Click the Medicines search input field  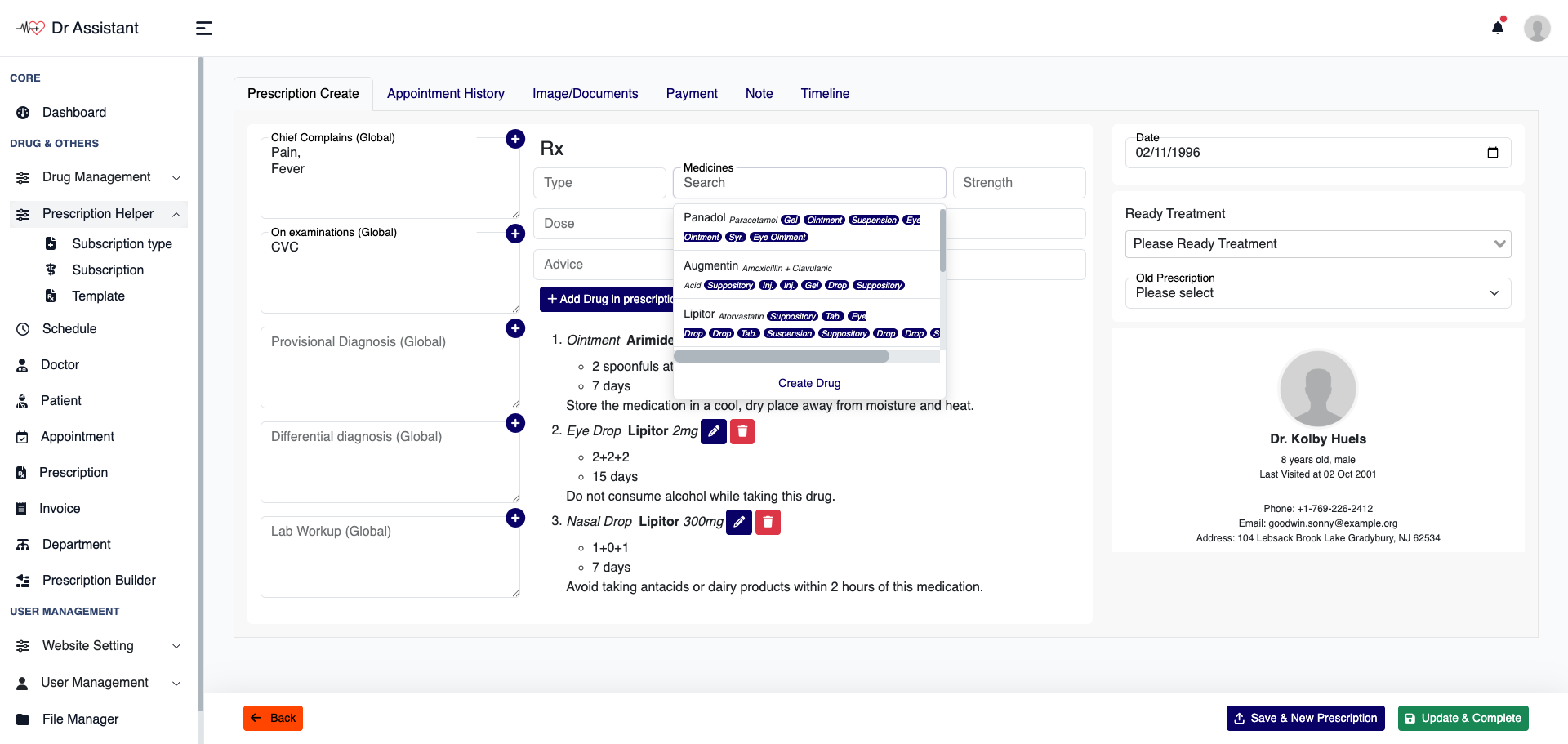click(808, 183)
